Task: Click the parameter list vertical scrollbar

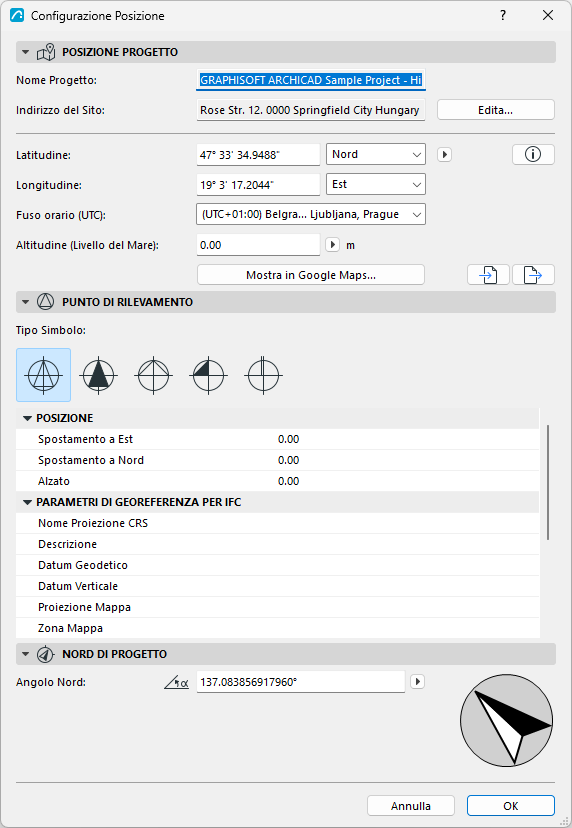Action: pos(548,482)
